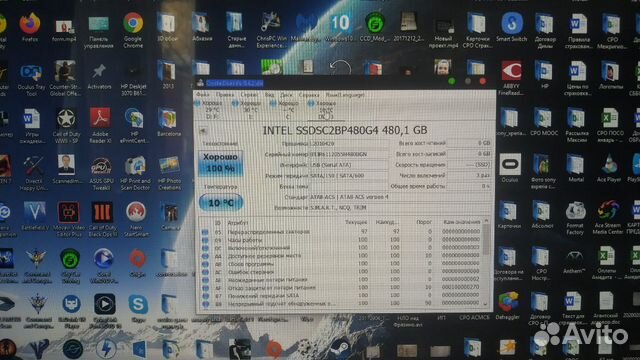640x360 pixels.
Task: Click the Атрибут column header in the SMART table
Action: tap(238, 223)
